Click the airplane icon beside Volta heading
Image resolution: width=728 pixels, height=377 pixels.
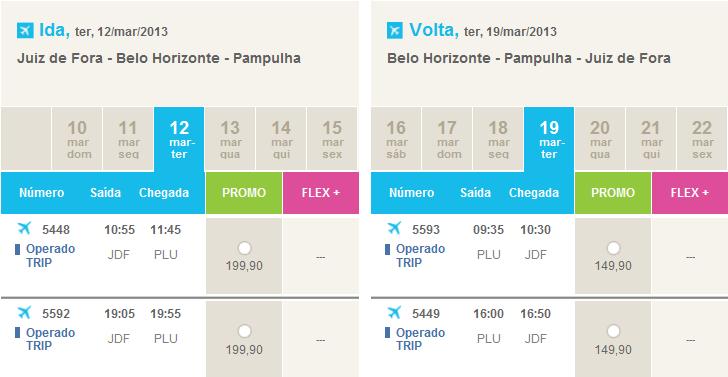(x=395, y=31)
